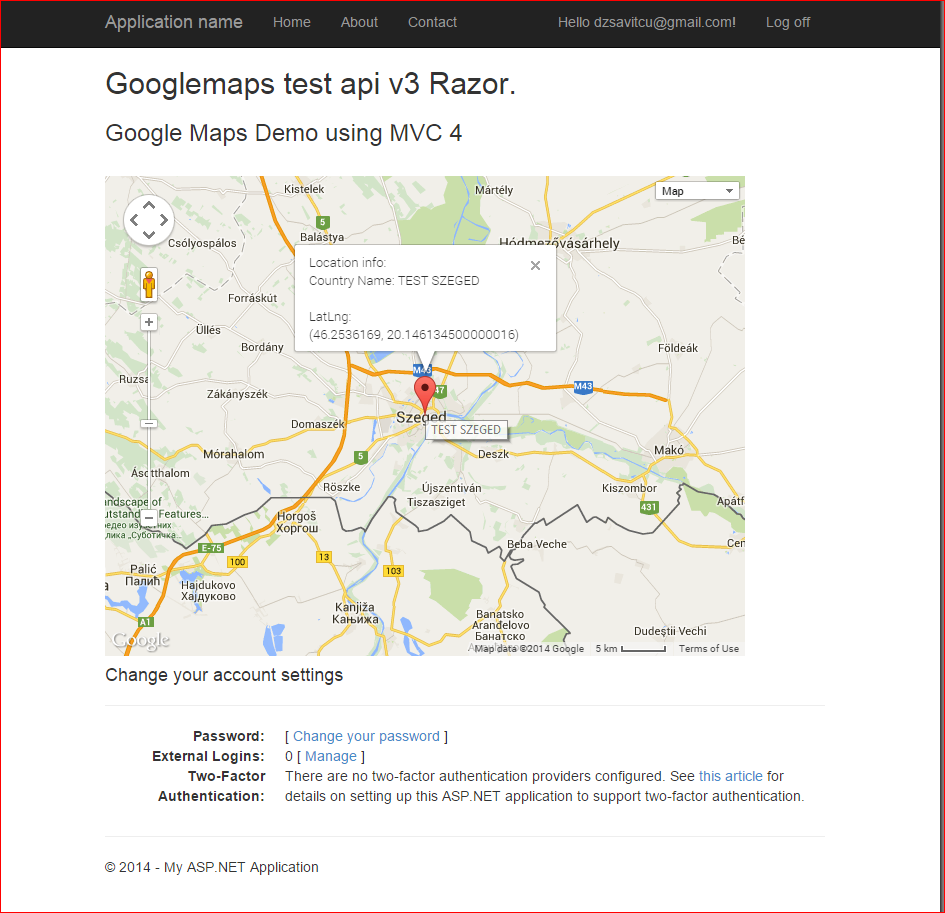Click the green 5 shield near Balástya

[323, 222]
